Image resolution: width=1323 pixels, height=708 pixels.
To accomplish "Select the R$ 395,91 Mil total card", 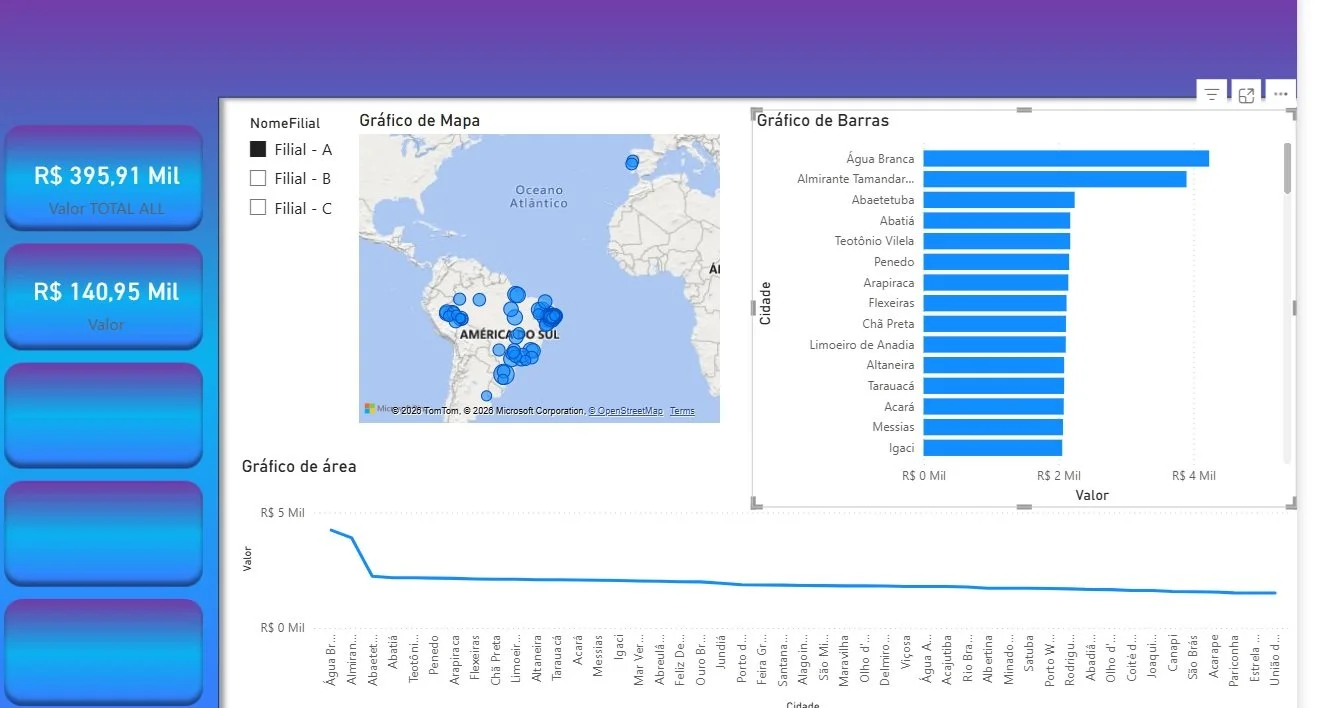I will click(x=105, y=178).
